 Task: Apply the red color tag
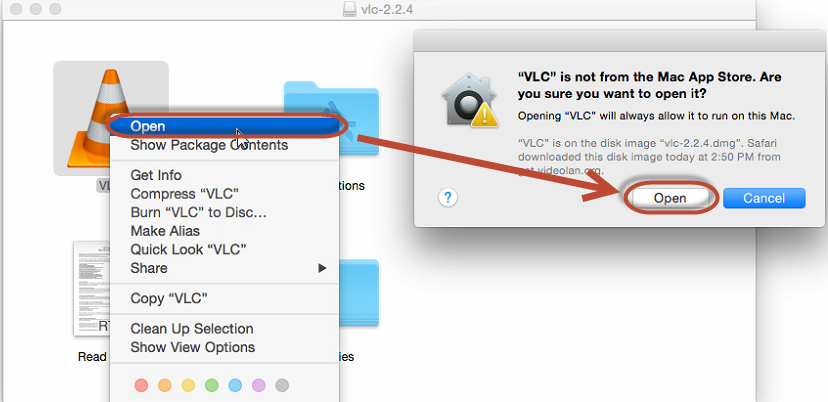142,385
